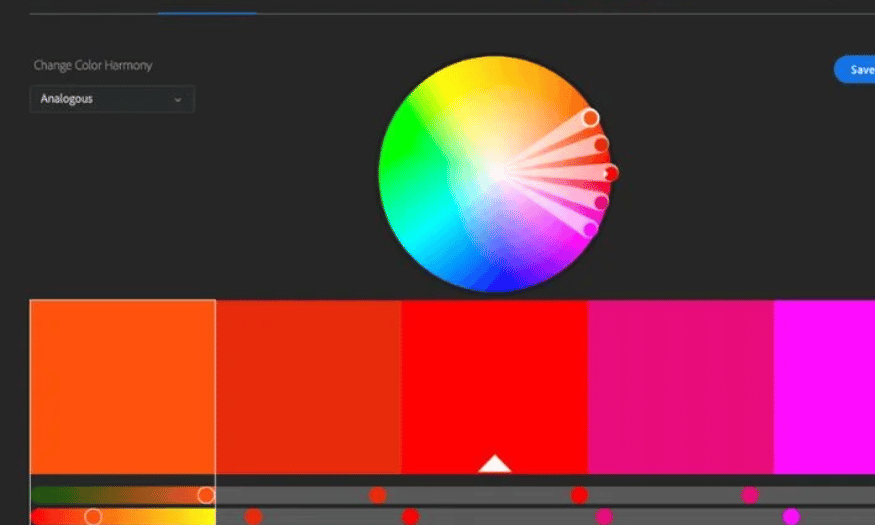Select the magenta handle on the color wheel
Viewport: 875px width, 525px height.
tap(590, 229)
